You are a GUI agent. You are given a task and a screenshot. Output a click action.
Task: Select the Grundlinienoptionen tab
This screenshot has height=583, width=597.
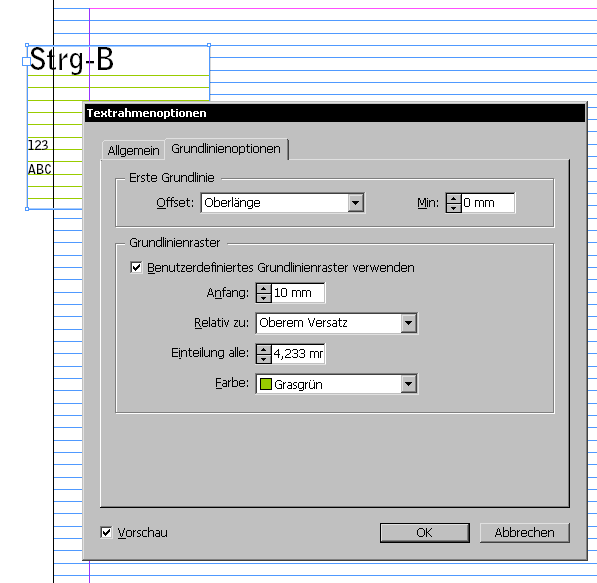[x=226, y=149]
